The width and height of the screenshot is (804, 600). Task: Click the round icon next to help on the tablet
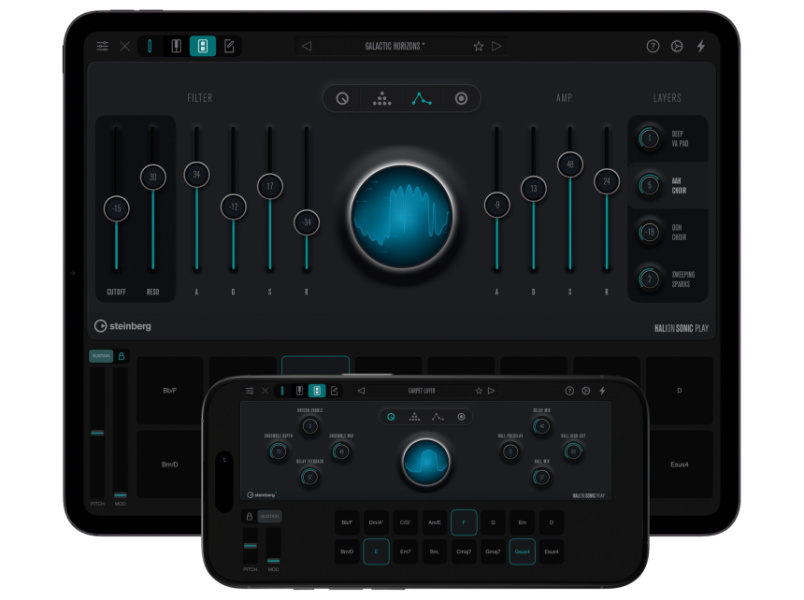pyautogui.click(x=677, y=46)
